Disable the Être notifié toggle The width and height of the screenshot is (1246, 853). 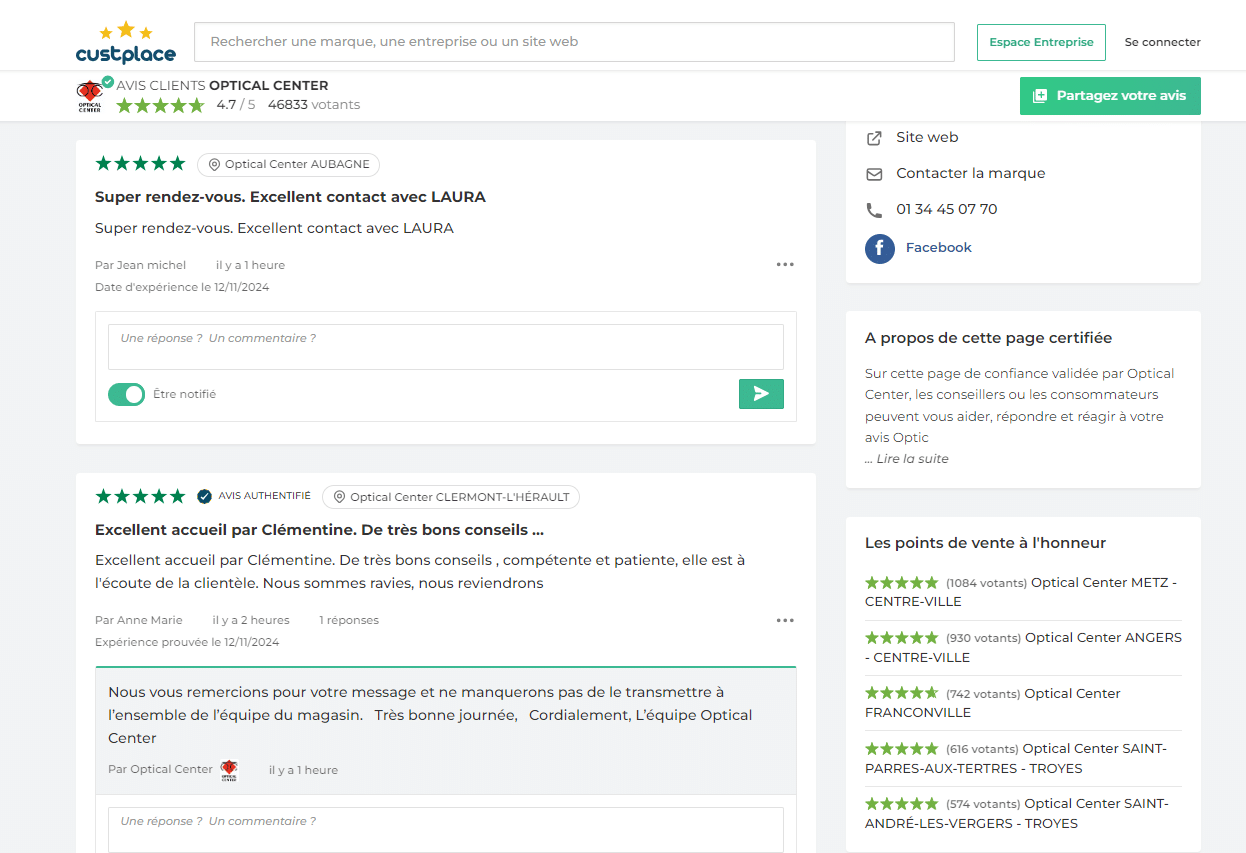point(126,393)
